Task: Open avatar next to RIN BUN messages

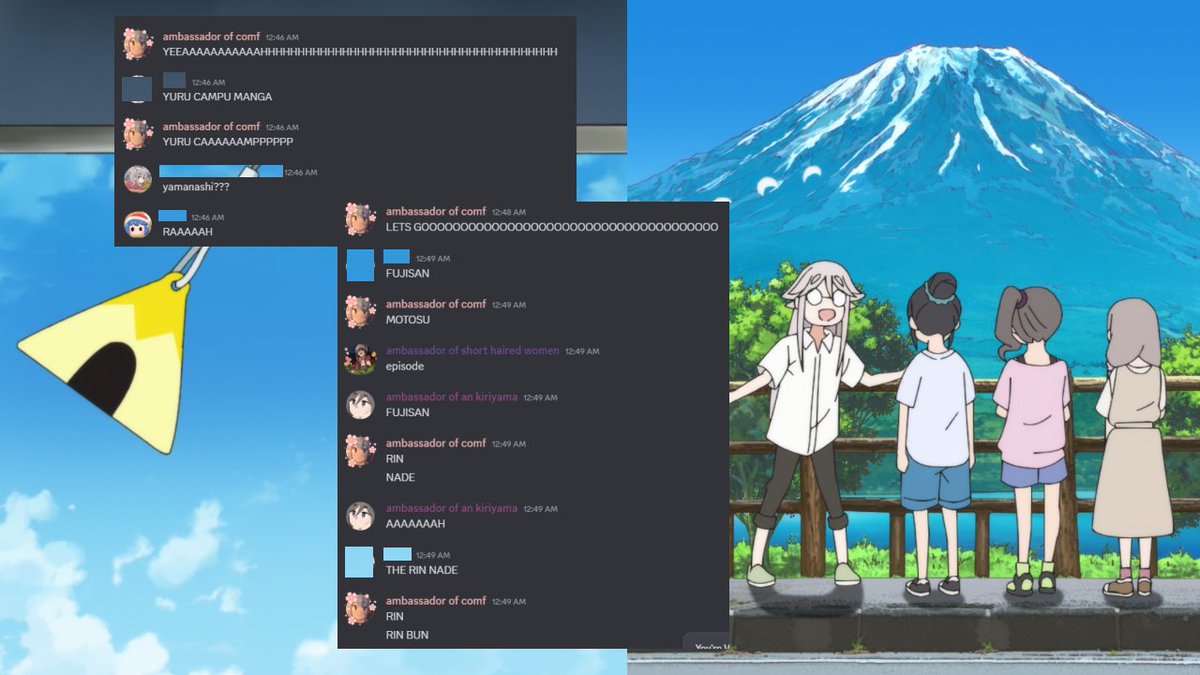Action: pos(360,607)
